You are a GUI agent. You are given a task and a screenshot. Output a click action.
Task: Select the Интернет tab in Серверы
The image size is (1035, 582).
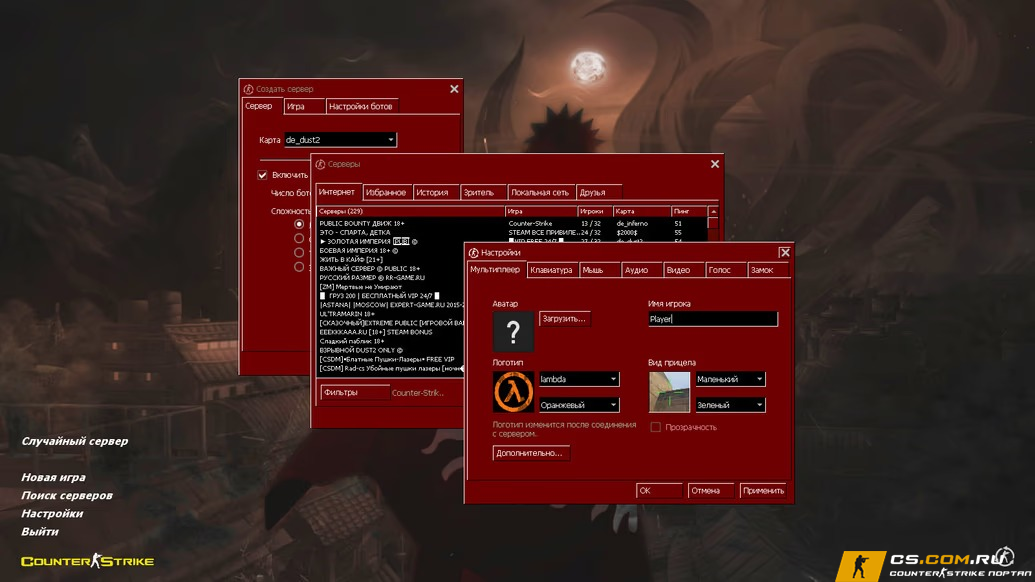tap(337, 192)
